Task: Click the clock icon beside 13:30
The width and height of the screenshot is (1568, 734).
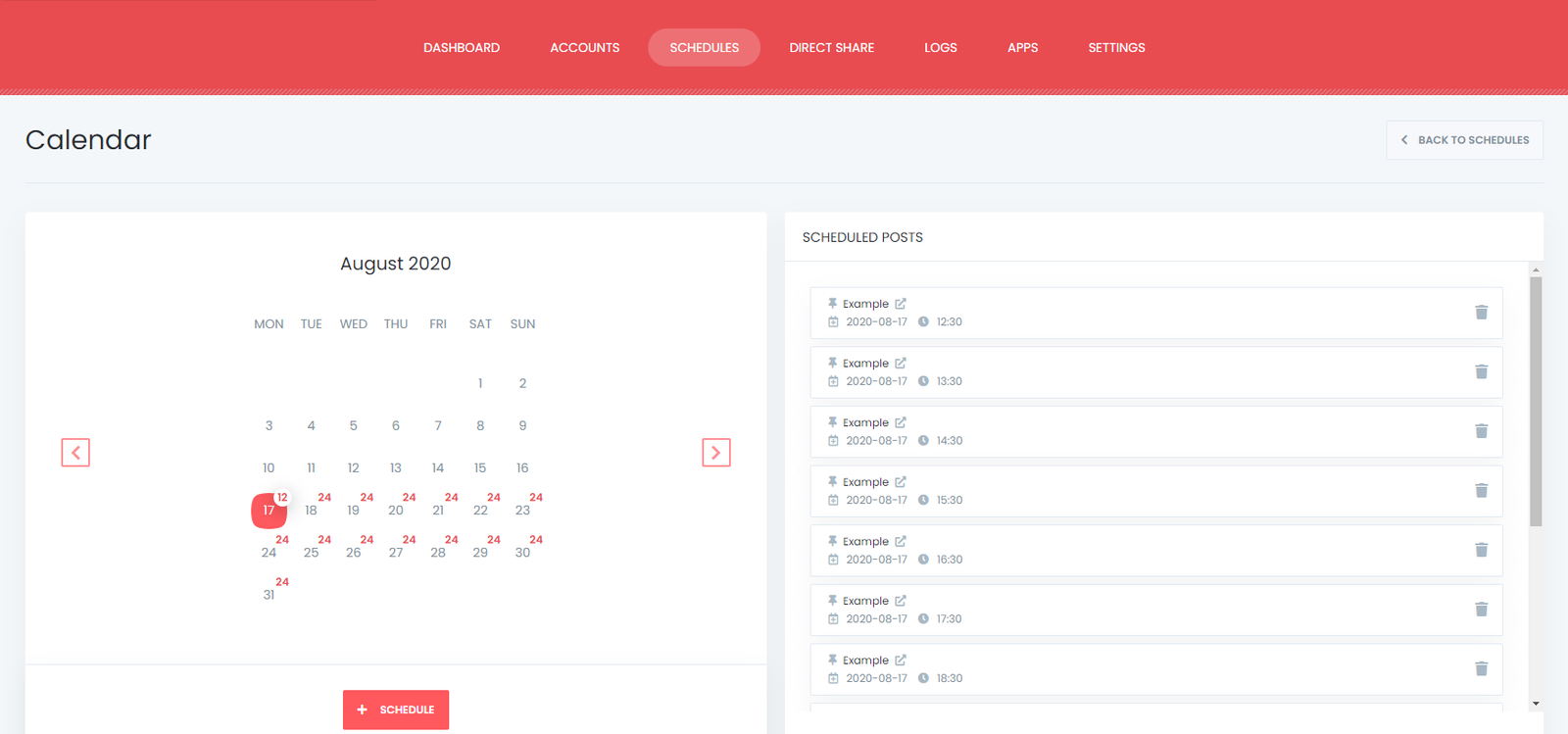Action: (923, 381)
